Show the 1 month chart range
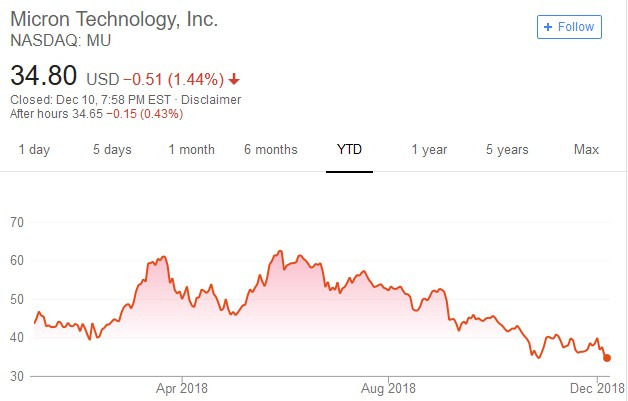The height and width of the screenshot is (401, 628). click(191, 150)
